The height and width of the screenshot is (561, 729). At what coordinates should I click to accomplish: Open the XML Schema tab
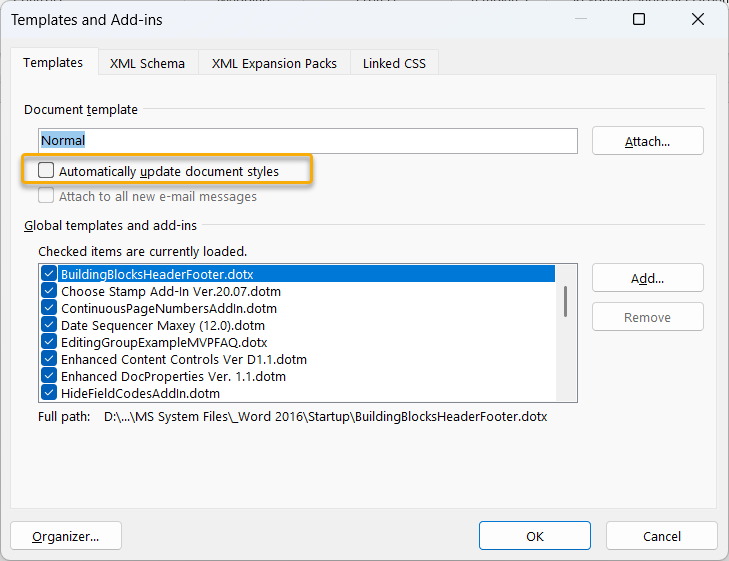[x=147, y=63]
